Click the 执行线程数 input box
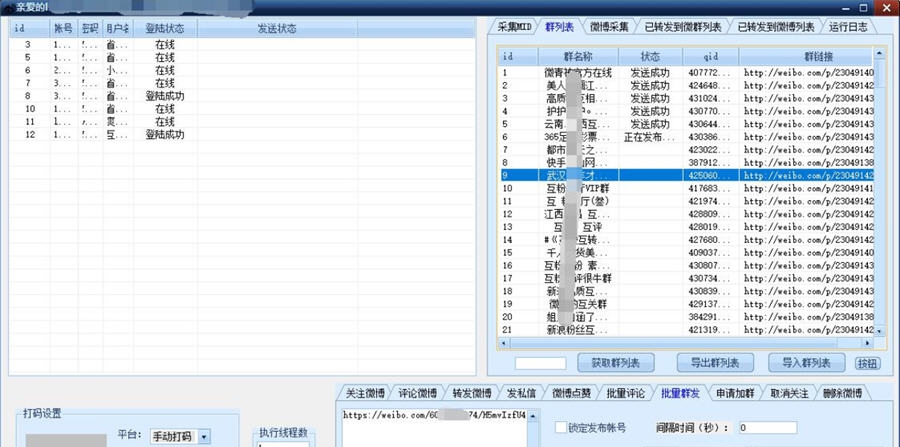Screen dimensions: 900x447 tap(283, 444)
